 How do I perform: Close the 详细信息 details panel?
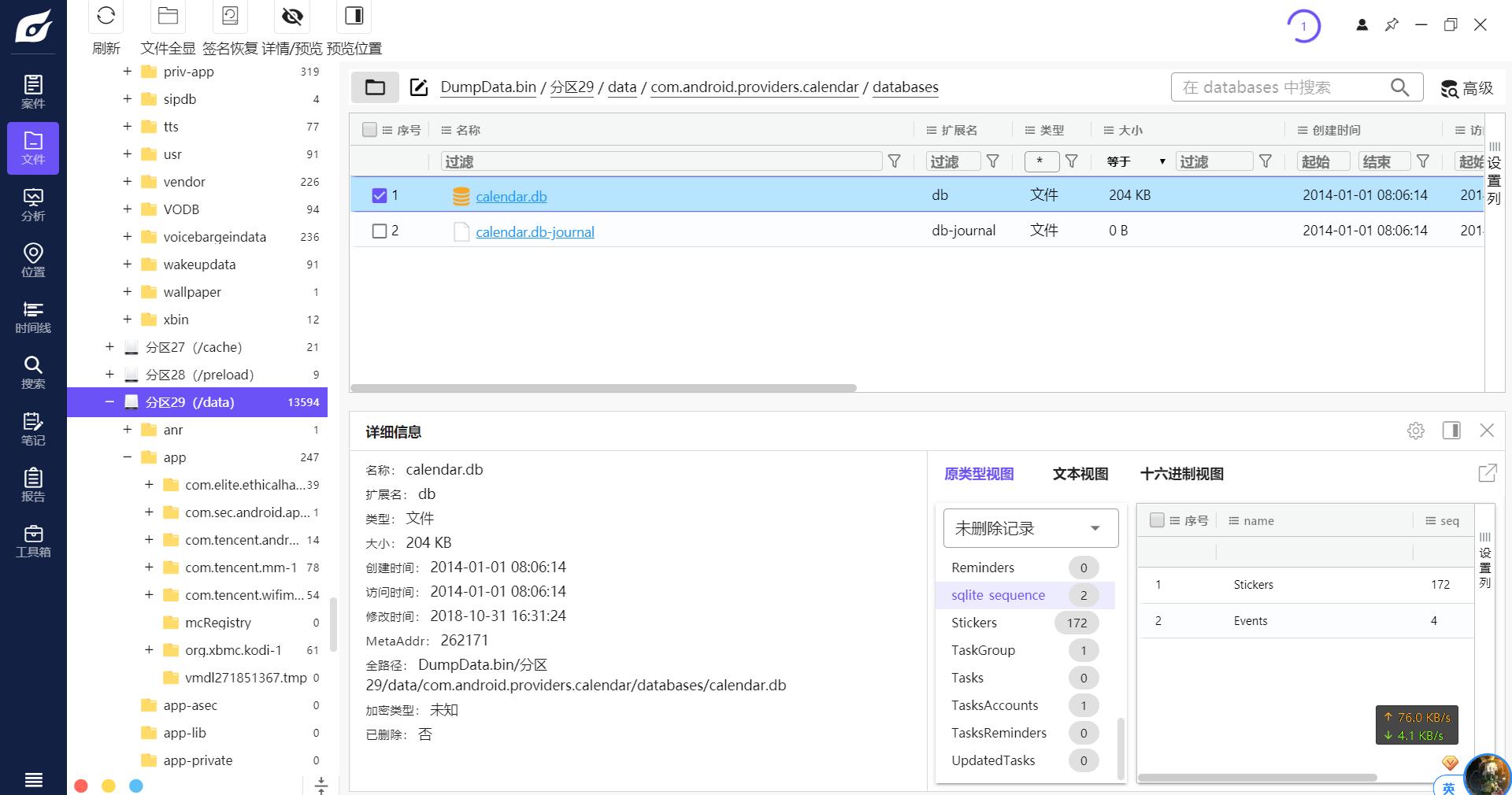click(x=1487, y=431)
